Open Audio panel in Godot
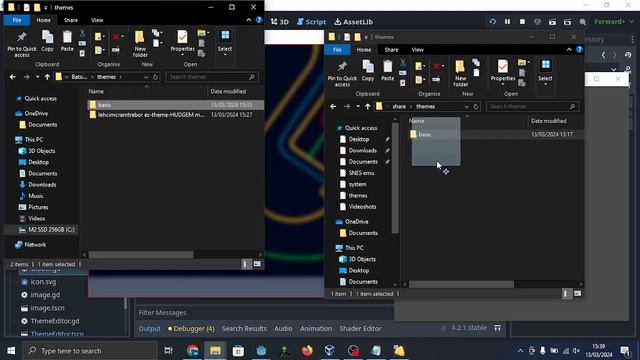This screenshot has height=360, width=640. click(x=283, y=328)
